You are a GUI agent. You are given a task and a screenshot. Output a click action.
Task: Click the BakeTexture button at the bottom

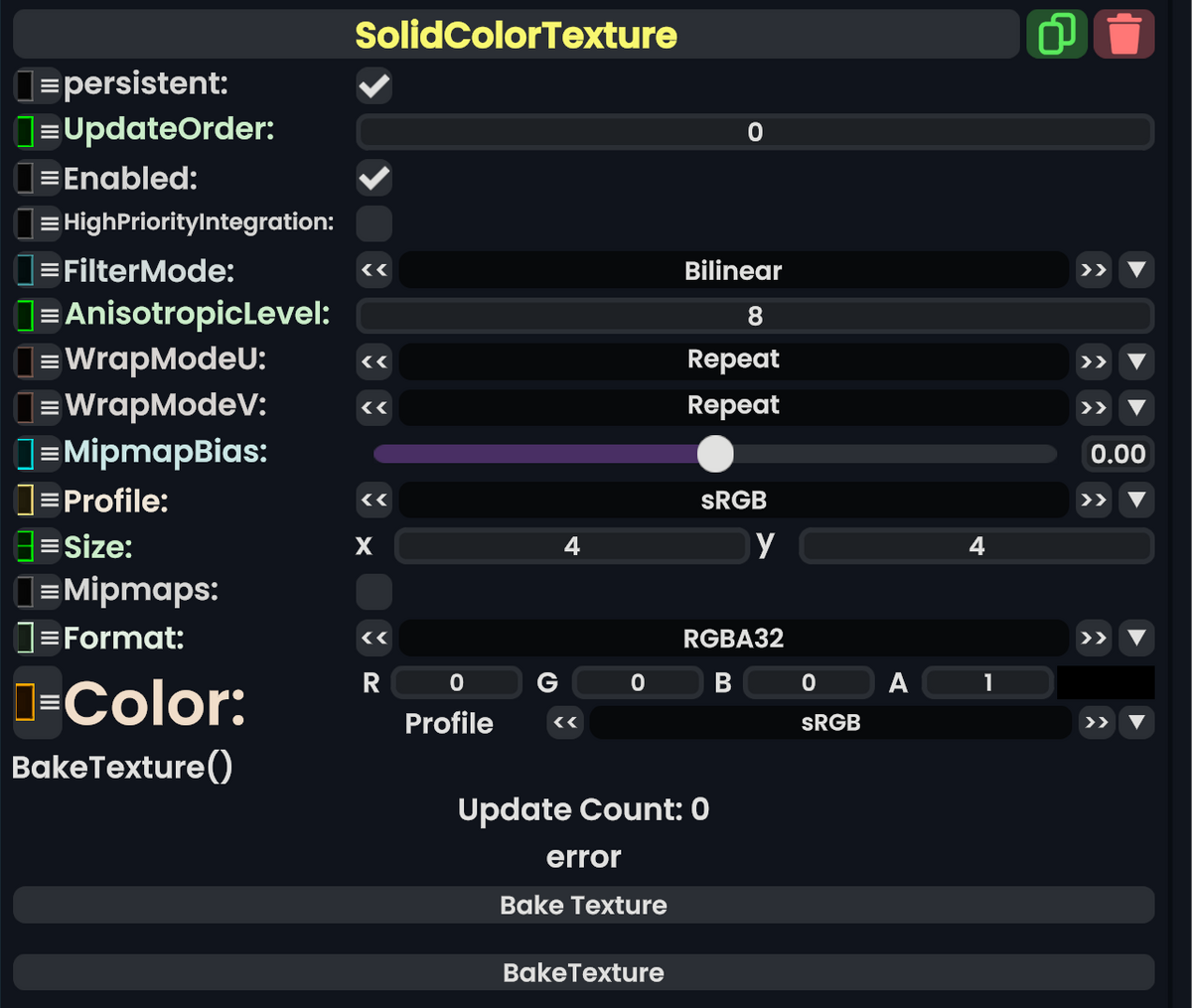pyautogui.click(x=583, y=972)
